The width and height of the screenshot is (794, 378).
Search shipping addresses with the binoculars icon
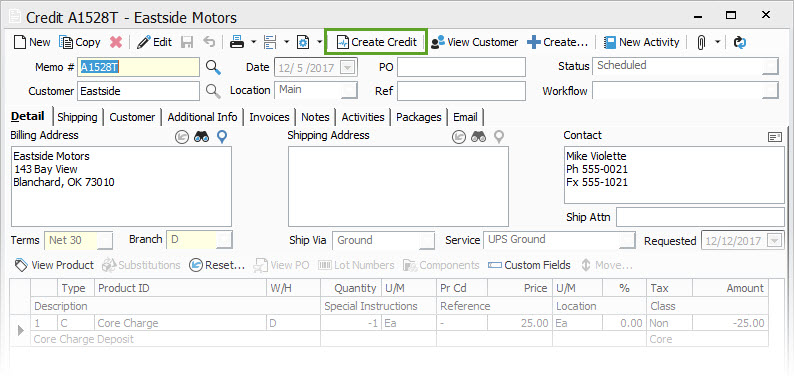coord(479,137)
